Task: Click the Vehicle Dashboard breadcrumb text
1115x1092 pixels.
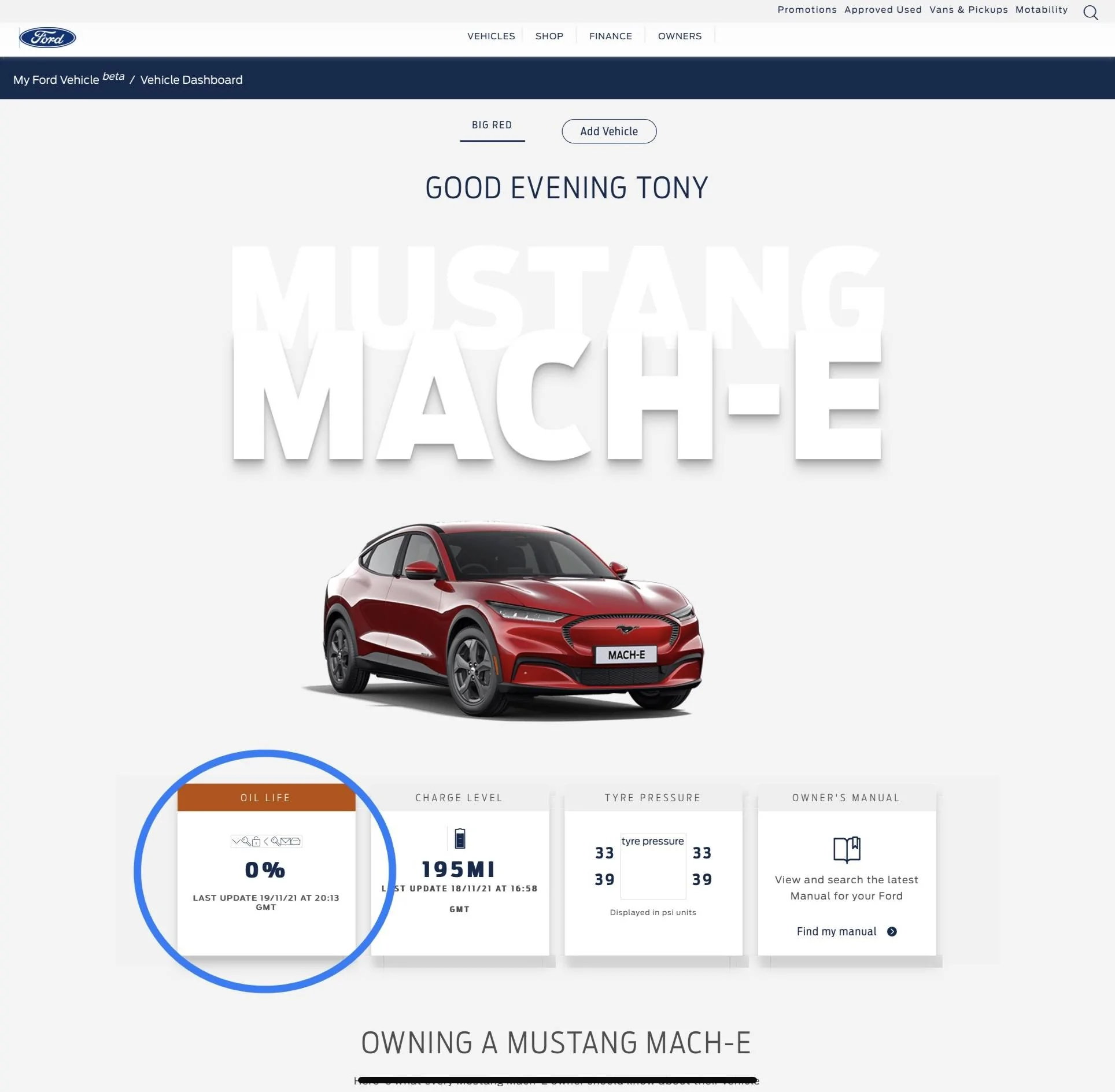Action: point(191,80)
